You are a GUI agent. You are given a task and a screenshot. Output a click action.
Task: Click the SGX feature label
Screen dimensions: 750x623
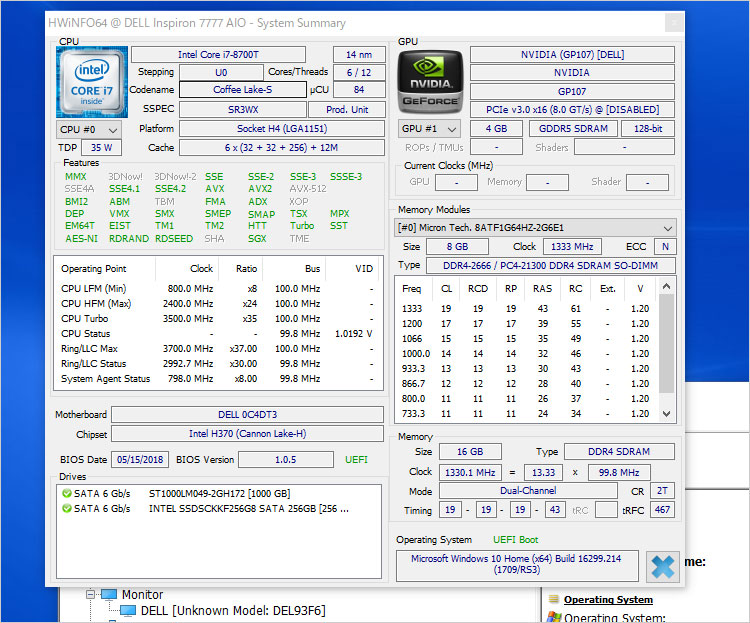(257, 238)
